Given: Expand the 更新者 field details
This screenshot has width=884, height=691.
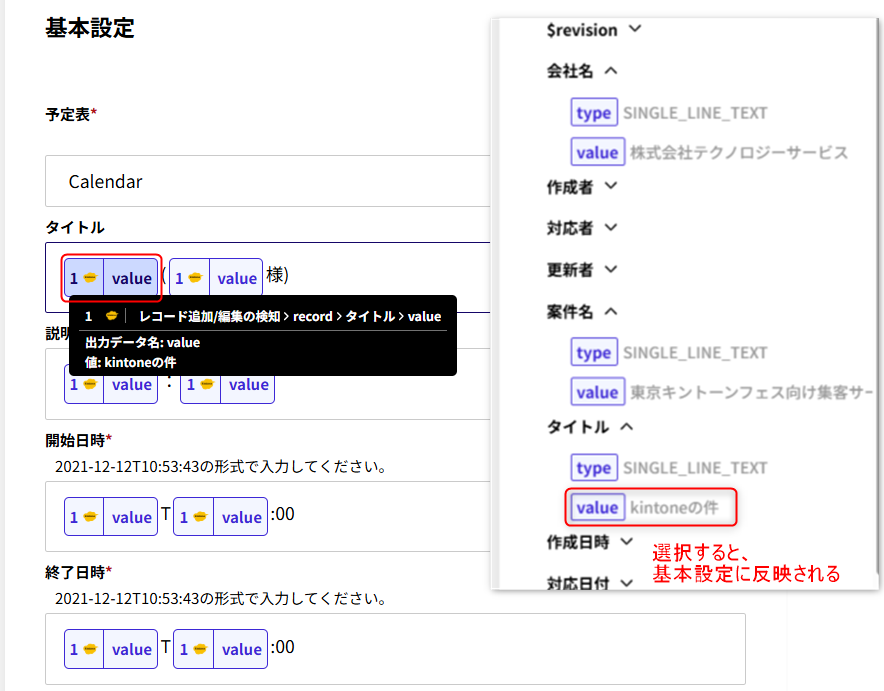Looking at the screenshot, I should tap(610, 269).
